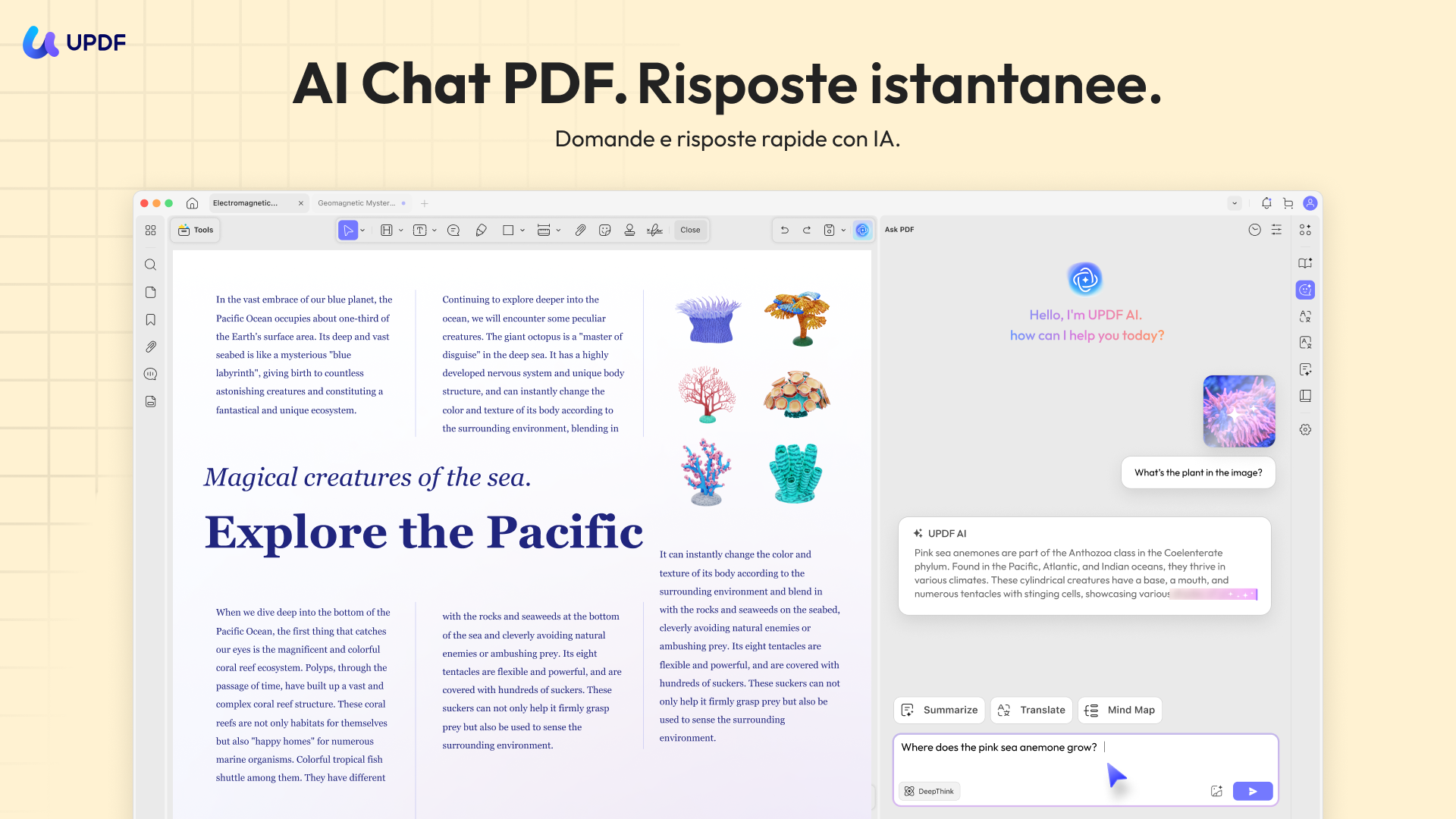Open the sticker tool
Screen dimensions: 1456x819
(x=604, y=230)
